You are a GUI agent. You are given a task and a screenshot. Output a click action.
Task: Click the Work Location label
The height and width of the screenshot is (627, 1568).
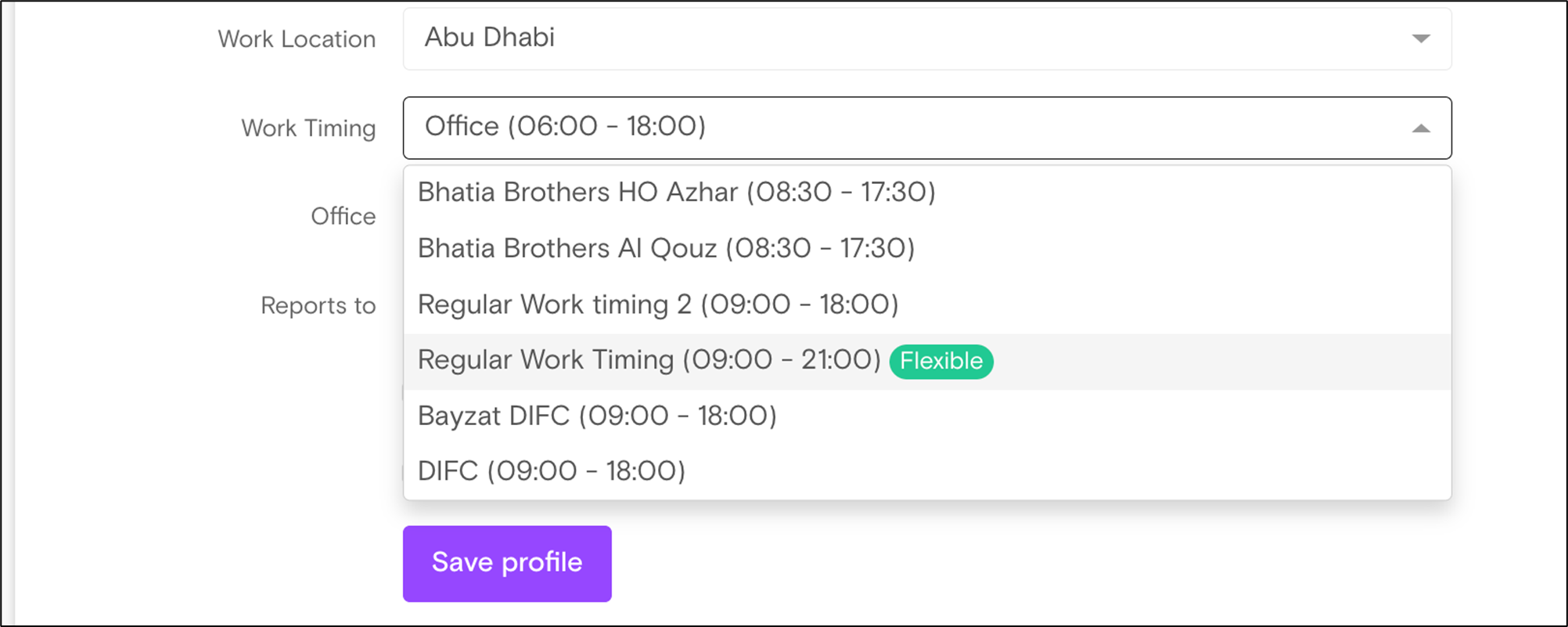click(x=297, y=39)
